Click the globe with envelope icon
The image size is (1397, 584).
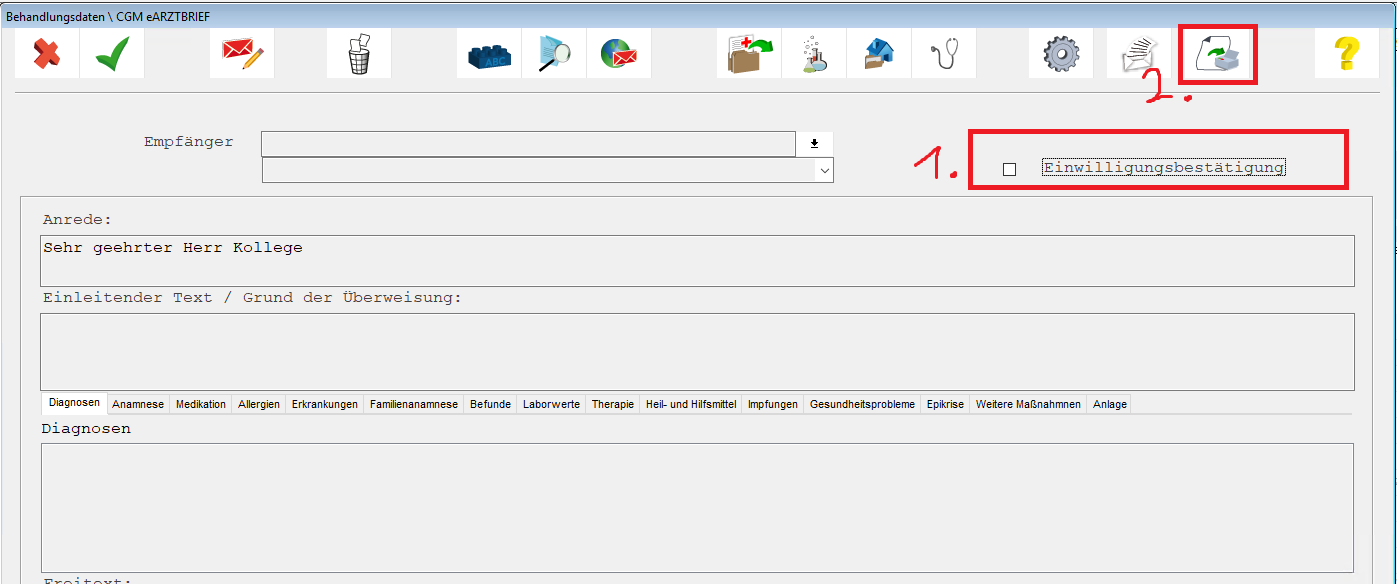[619, 53]
